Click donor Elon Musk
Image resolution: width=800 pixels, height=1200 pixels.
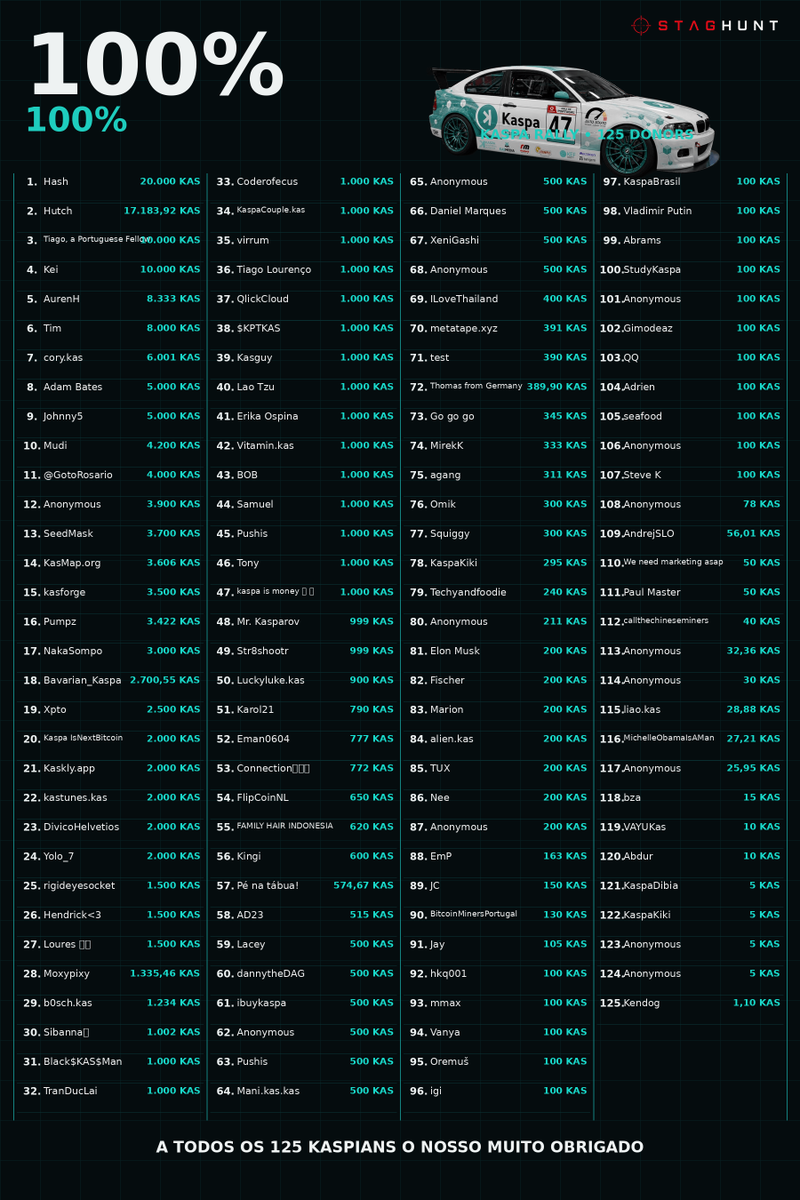click(455, 651)
